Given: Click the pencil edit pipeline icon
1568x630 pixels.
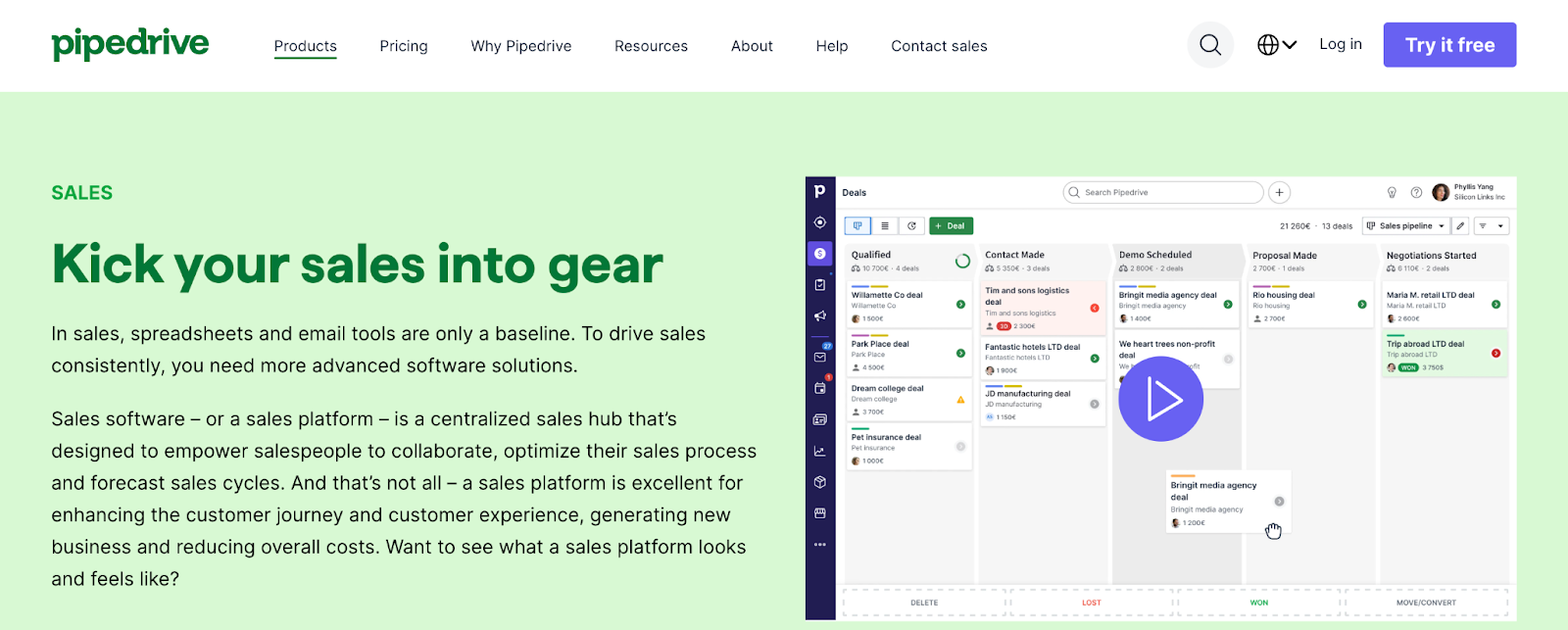Looking at the screenshot, I should click(1460, 226).
